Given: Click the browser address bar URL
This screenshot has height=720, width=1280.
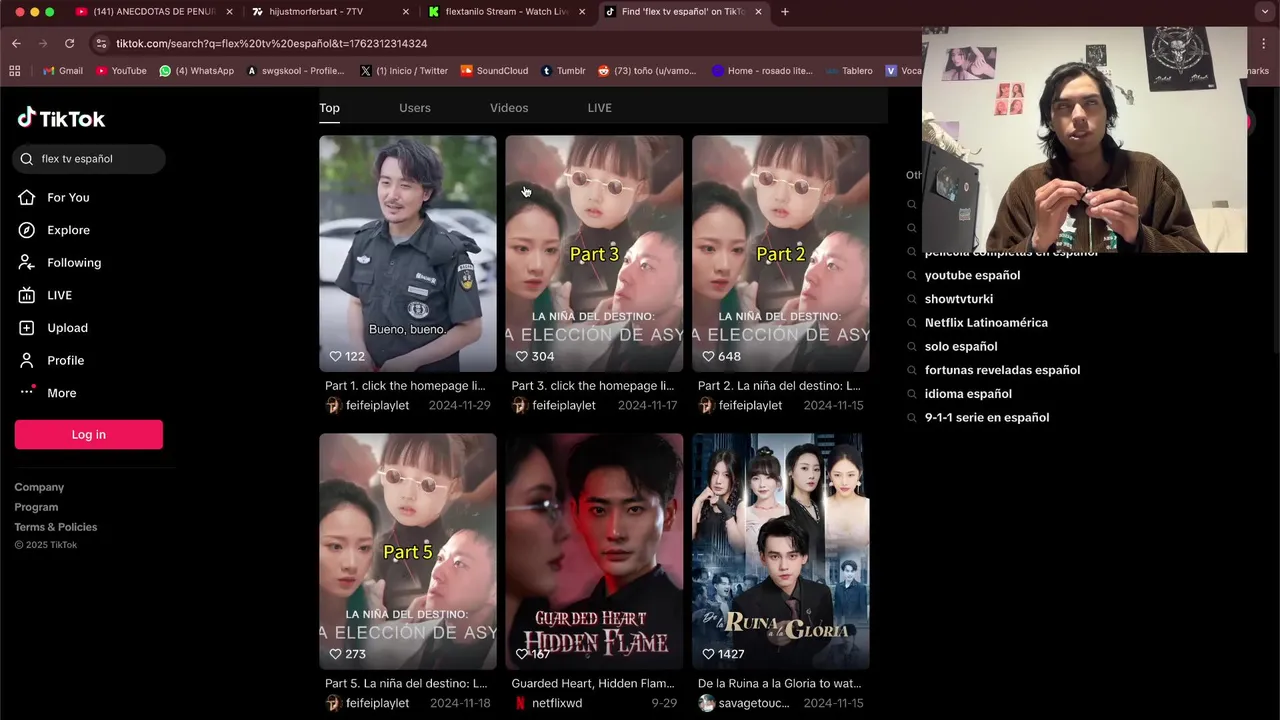Looking at the screenshot, I should [271, 44].
